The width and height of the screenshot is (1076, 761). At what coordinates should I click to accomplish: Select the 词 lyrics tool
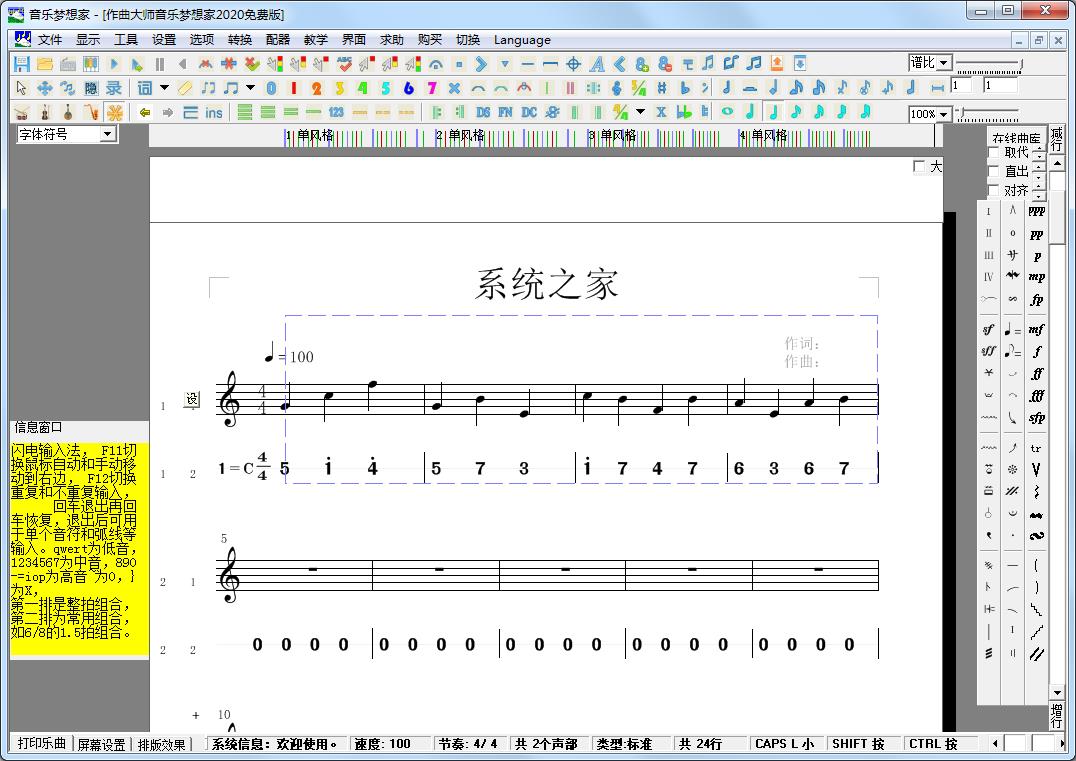pos(145,88)
